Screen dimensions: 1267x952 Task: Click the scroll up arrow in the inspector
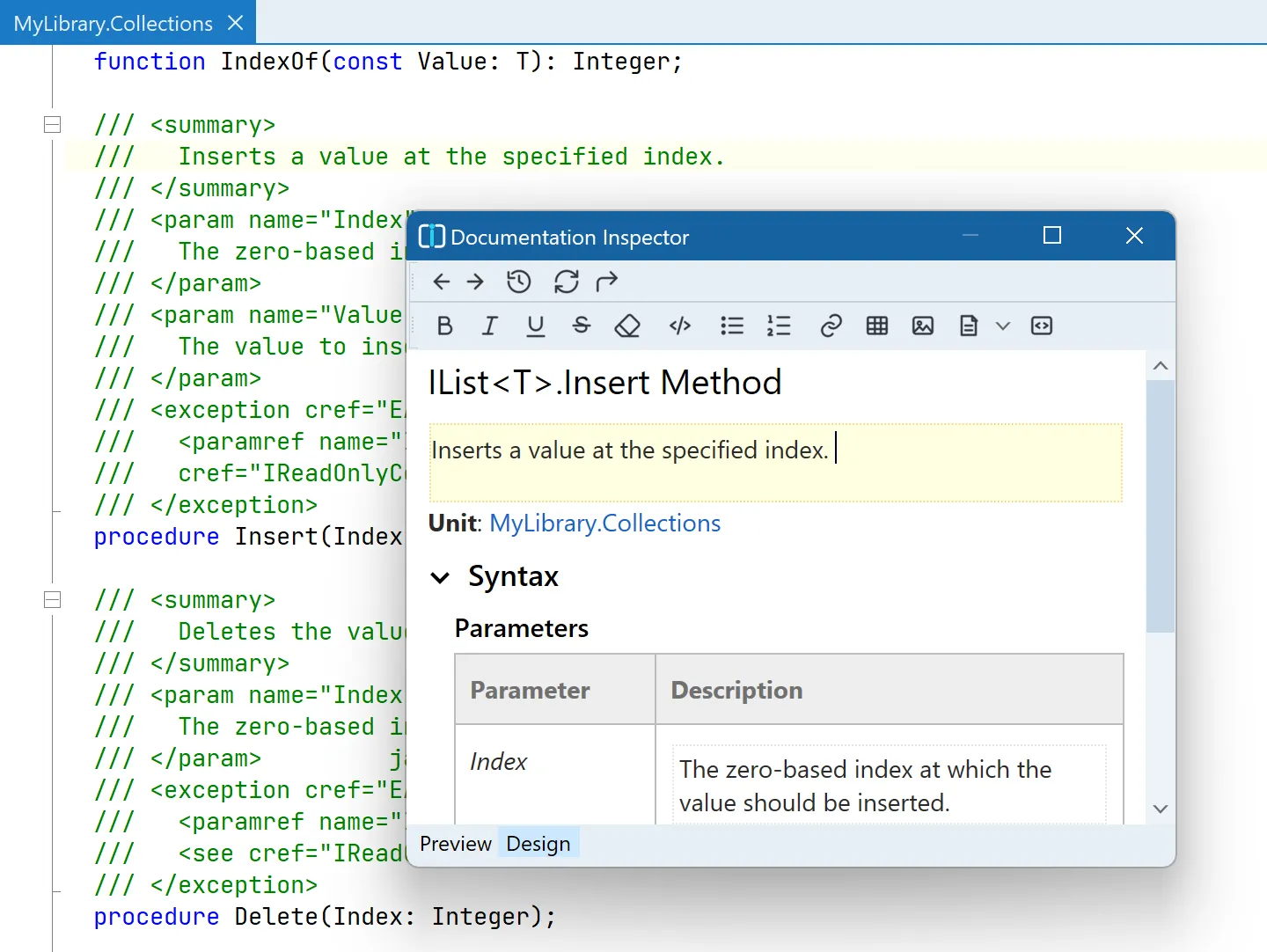tap(1161, 365)
